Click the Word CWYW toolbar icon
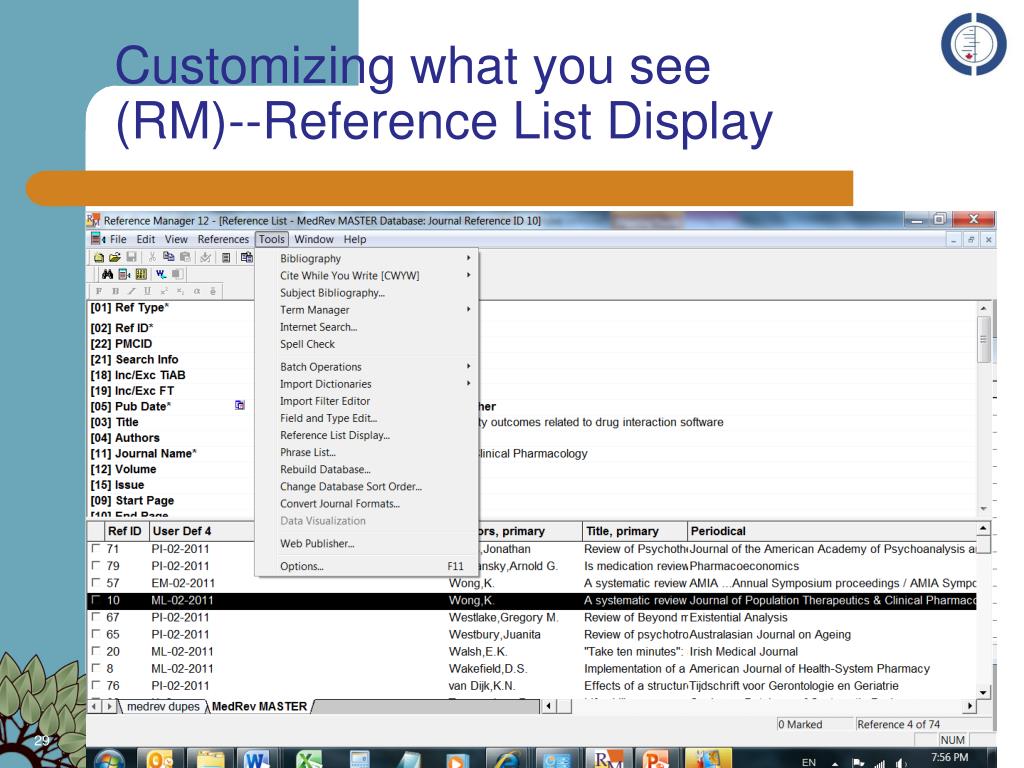This screenshot has height=768, width=1024. [x=160, y=274]
